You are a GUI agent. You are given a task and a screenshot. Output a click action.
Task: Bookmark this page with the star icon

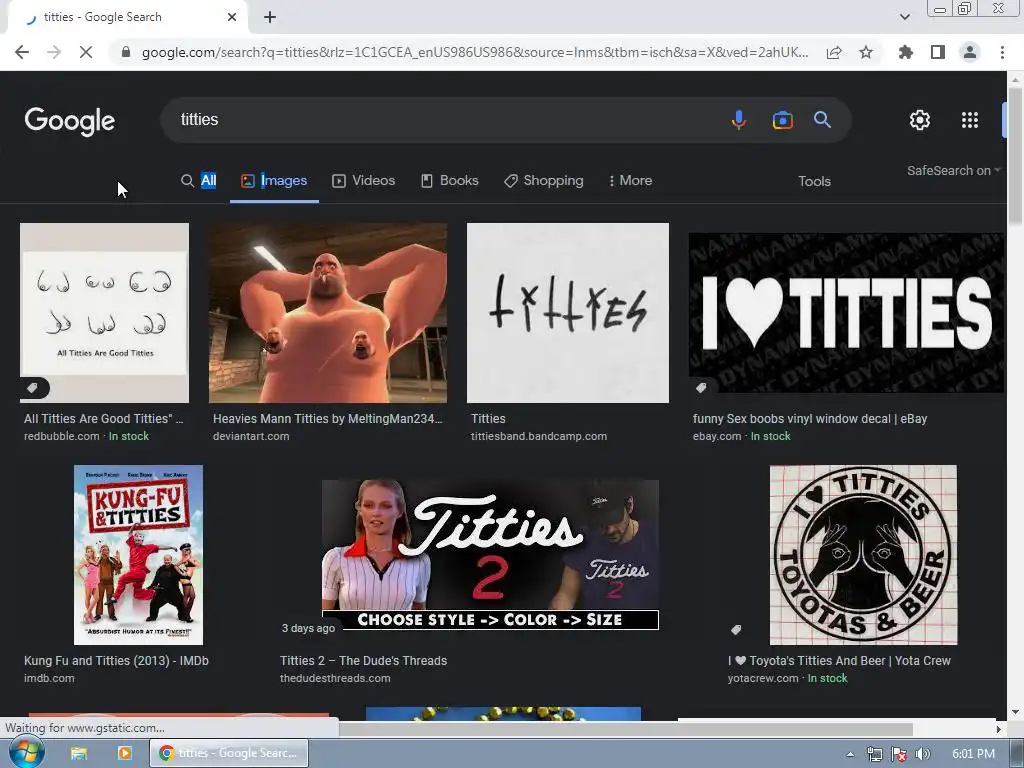click(866, 52)
